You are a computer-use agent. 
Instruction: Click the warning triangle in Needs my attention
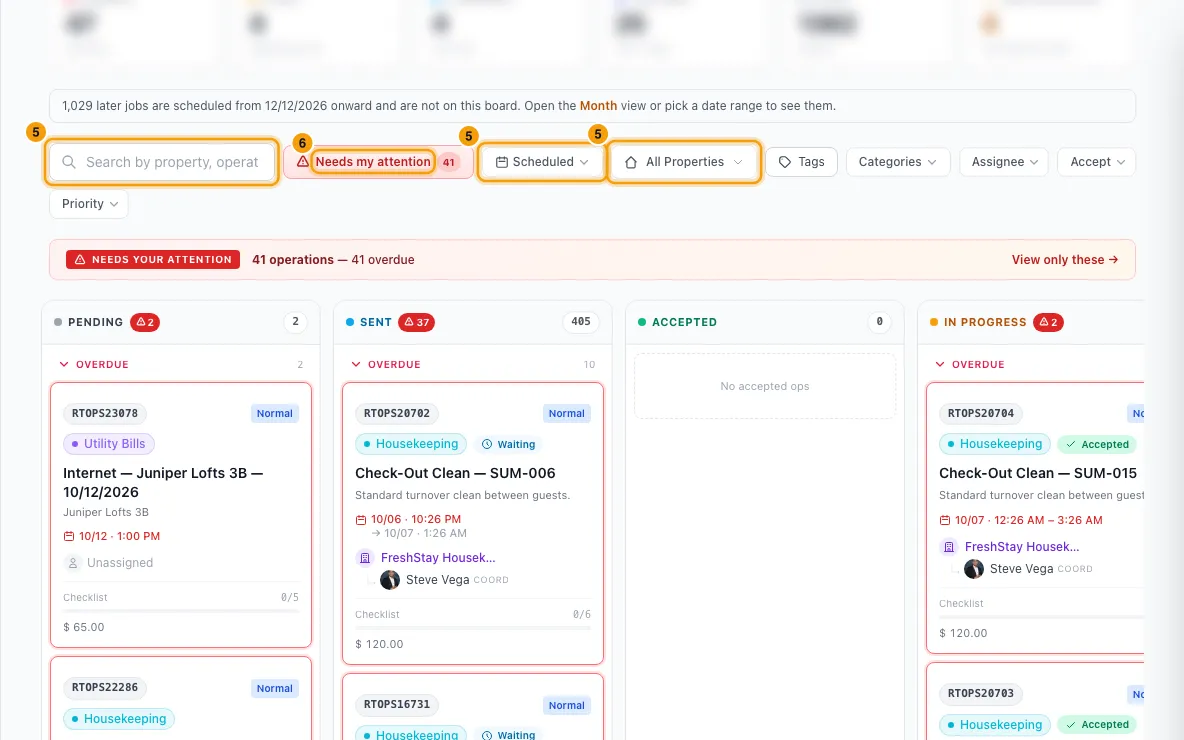[x=303, y=162]
